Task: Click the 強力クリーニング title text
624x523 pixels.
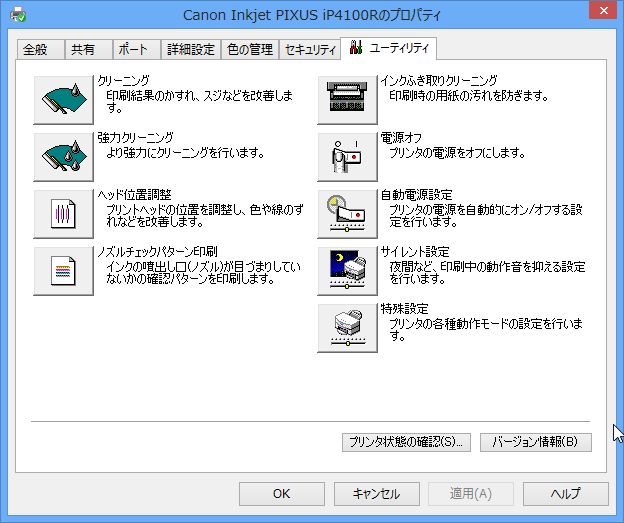Action: click(x=135, y=138)
